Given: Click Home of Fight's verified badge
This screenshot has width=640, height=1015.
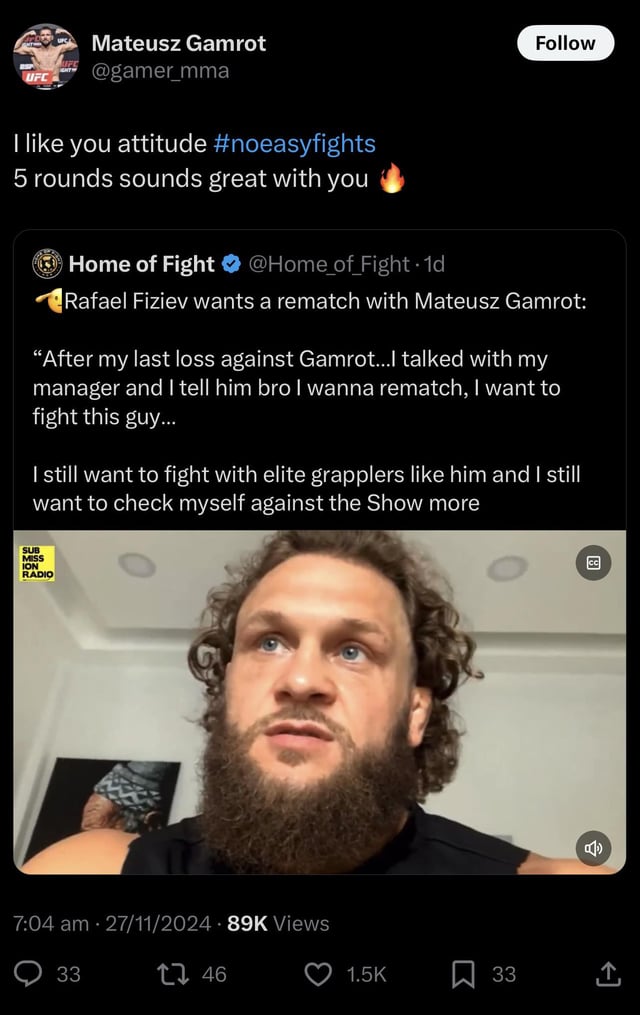Looking at the screenshot, I should coord(230,264).
